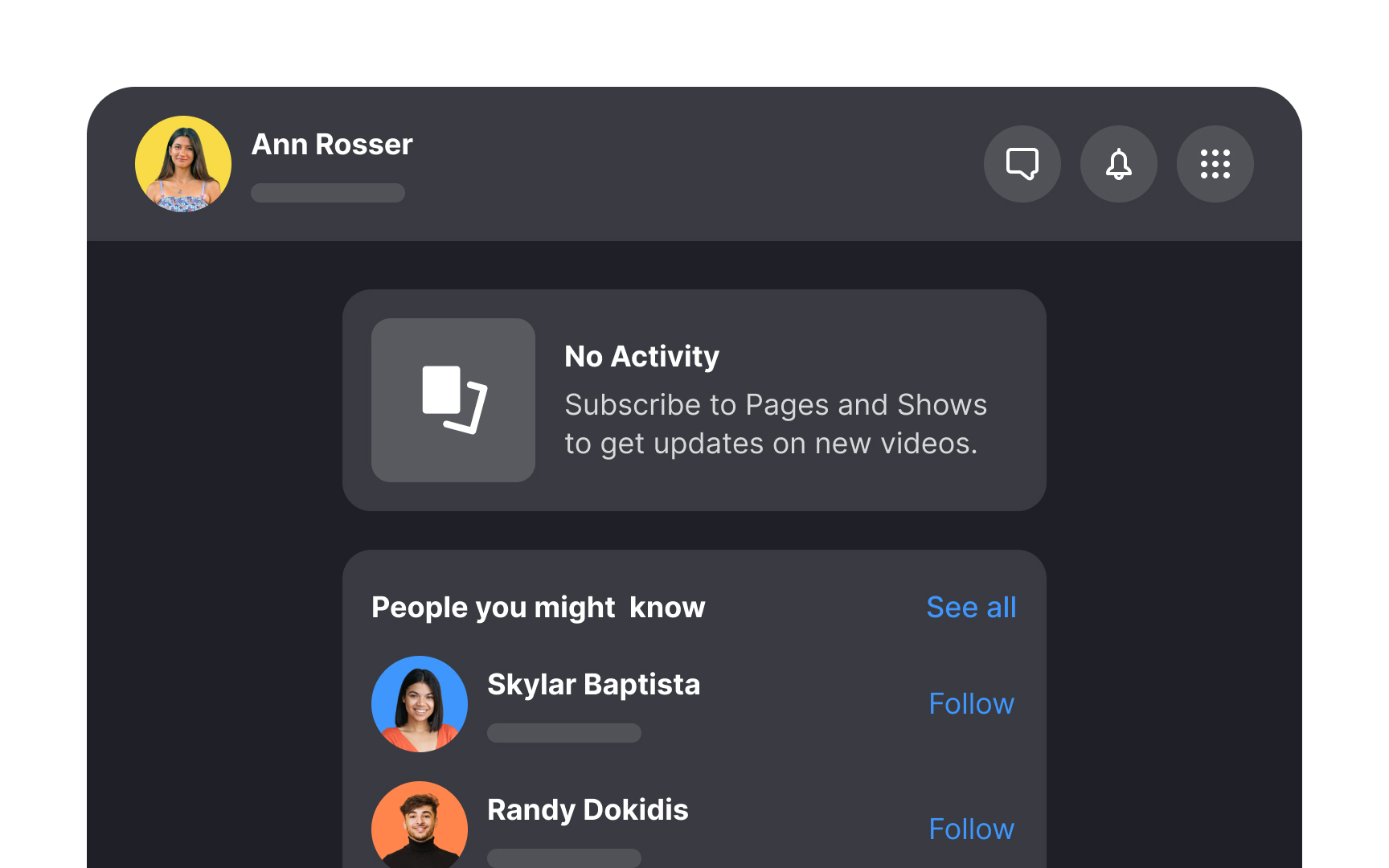Click the No Activity card
The image size is (1389, 868).
(x=694, y=399)
